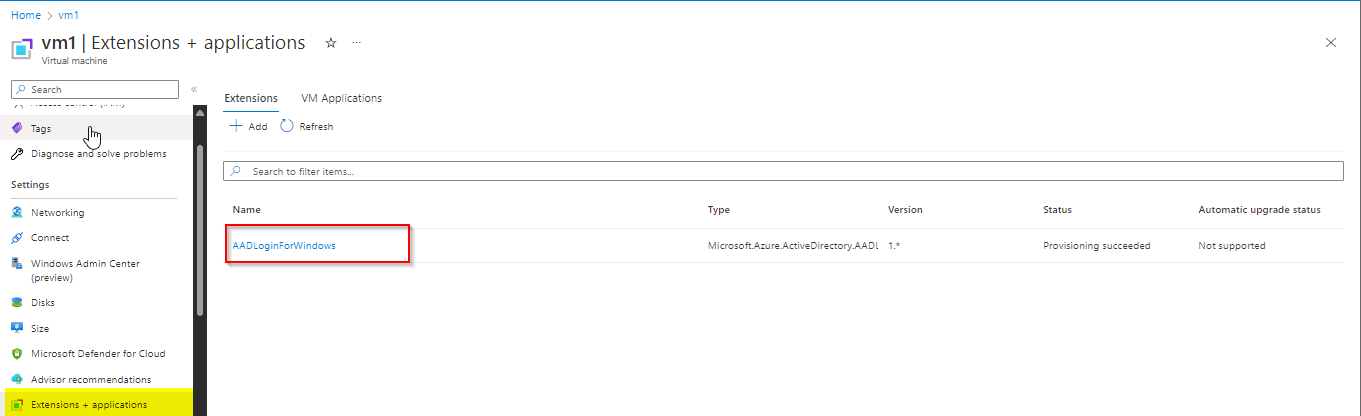Focus the Search to filter items field

[x=783, y=171]
